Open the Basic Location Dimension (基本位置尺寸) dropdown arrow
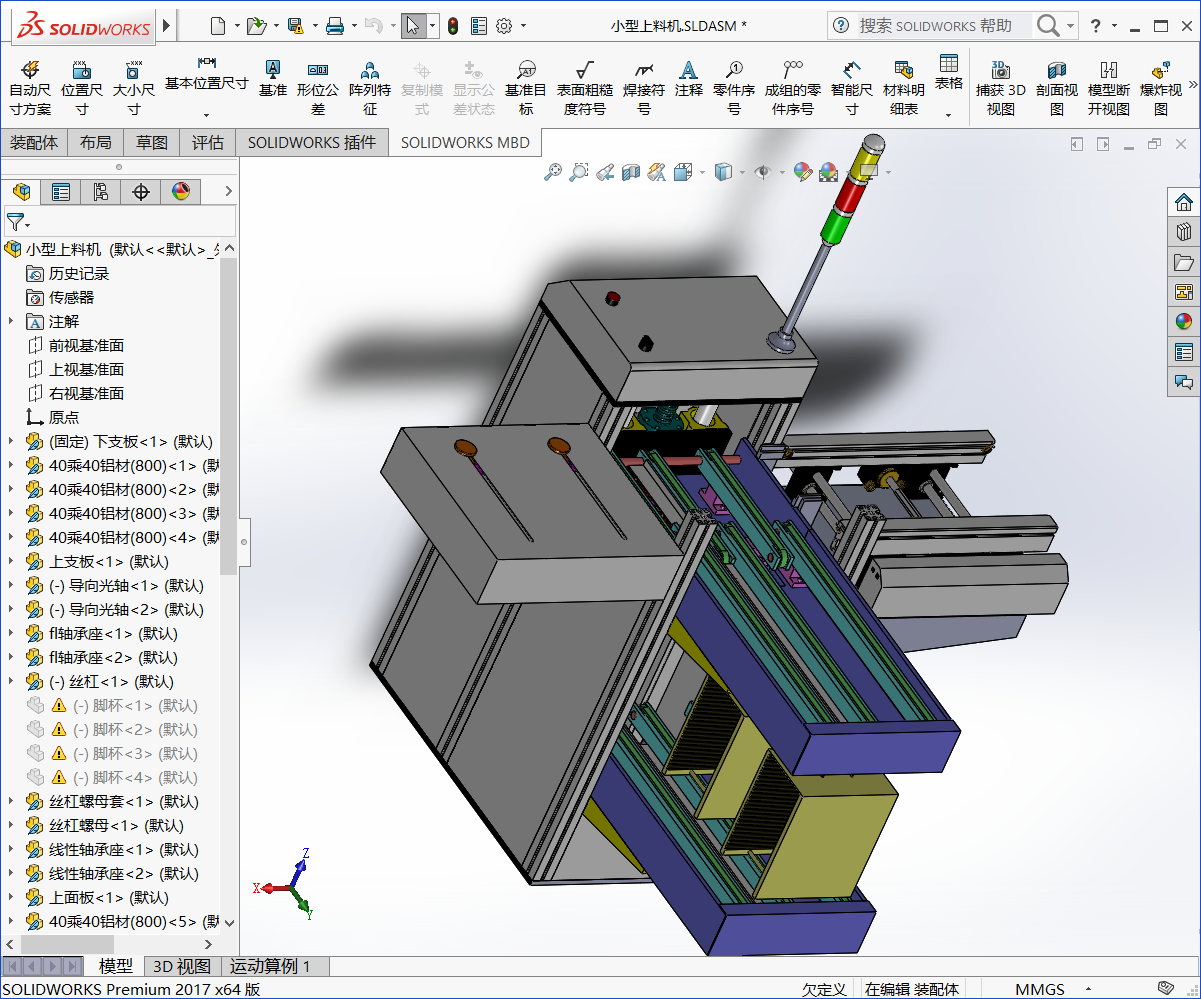 point(207,114)
